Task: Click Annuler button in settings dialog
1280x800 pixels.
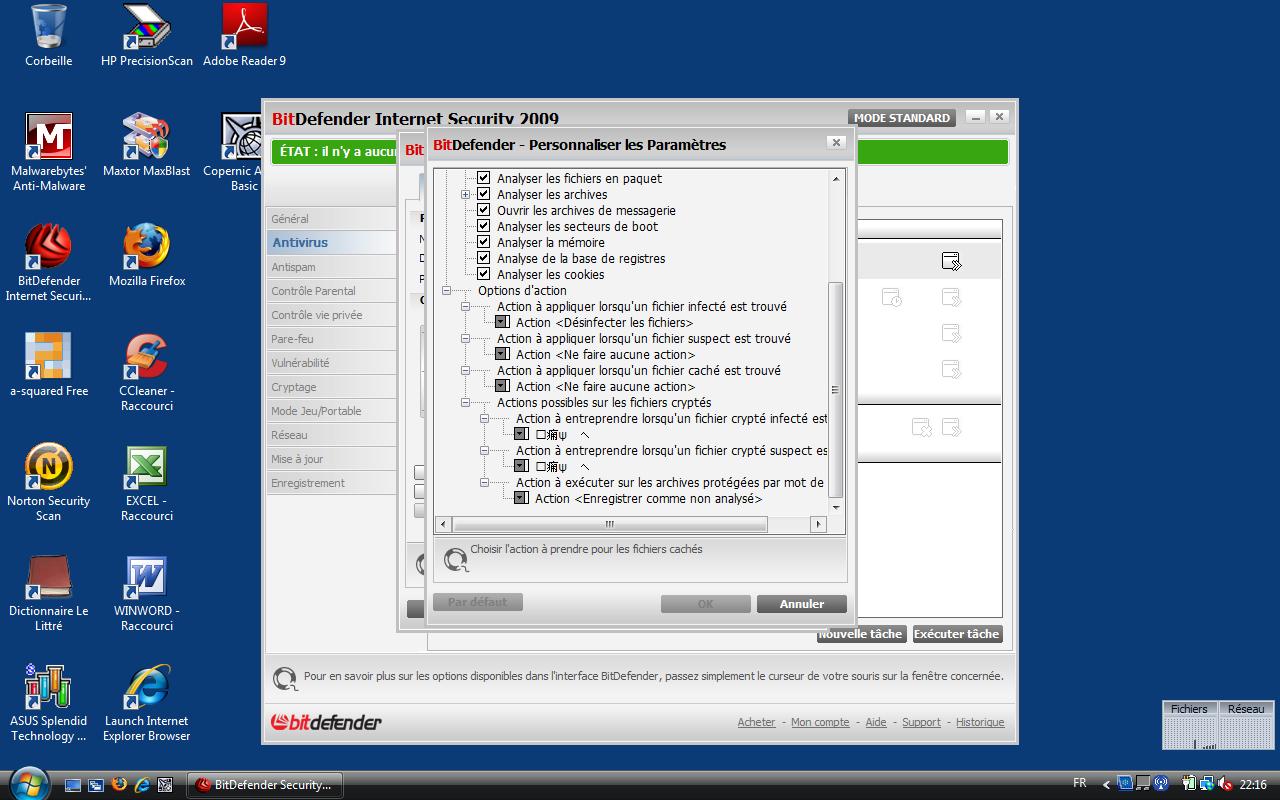Action: (802, 604)
